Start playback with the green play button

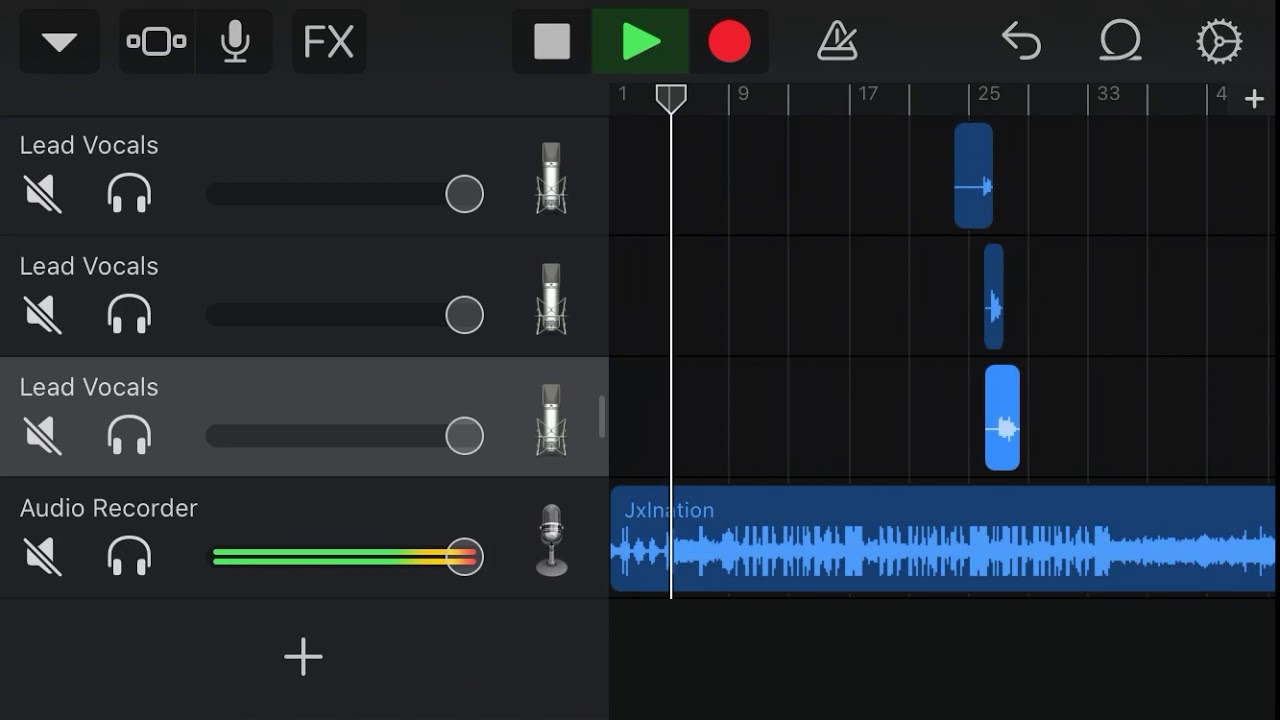coord(641,42)
